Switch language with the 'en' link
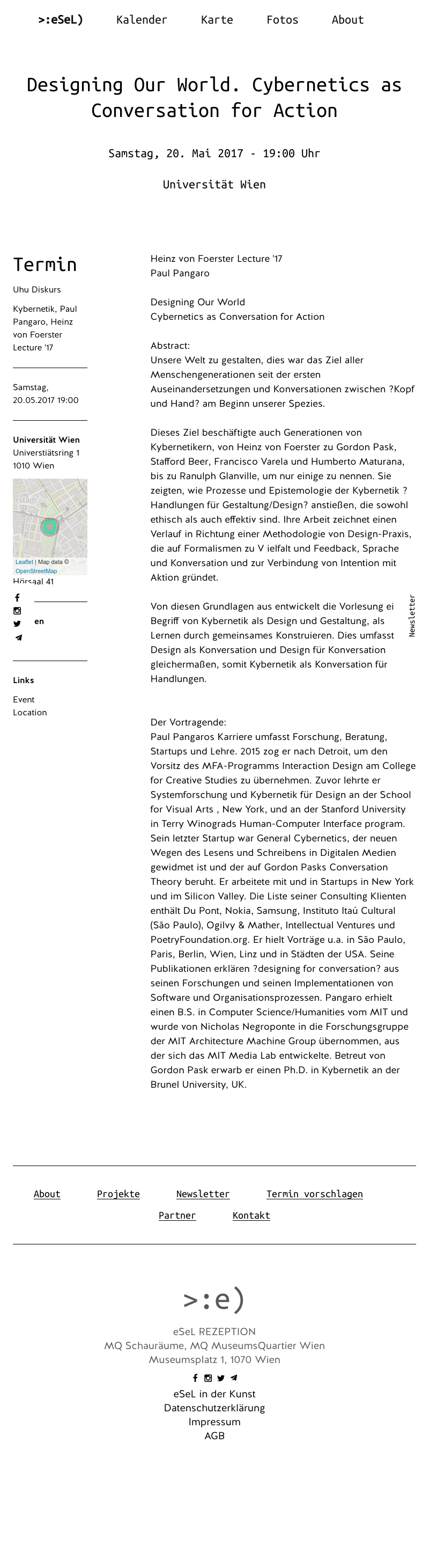The image size is (429, 1568). coord(39,621)
